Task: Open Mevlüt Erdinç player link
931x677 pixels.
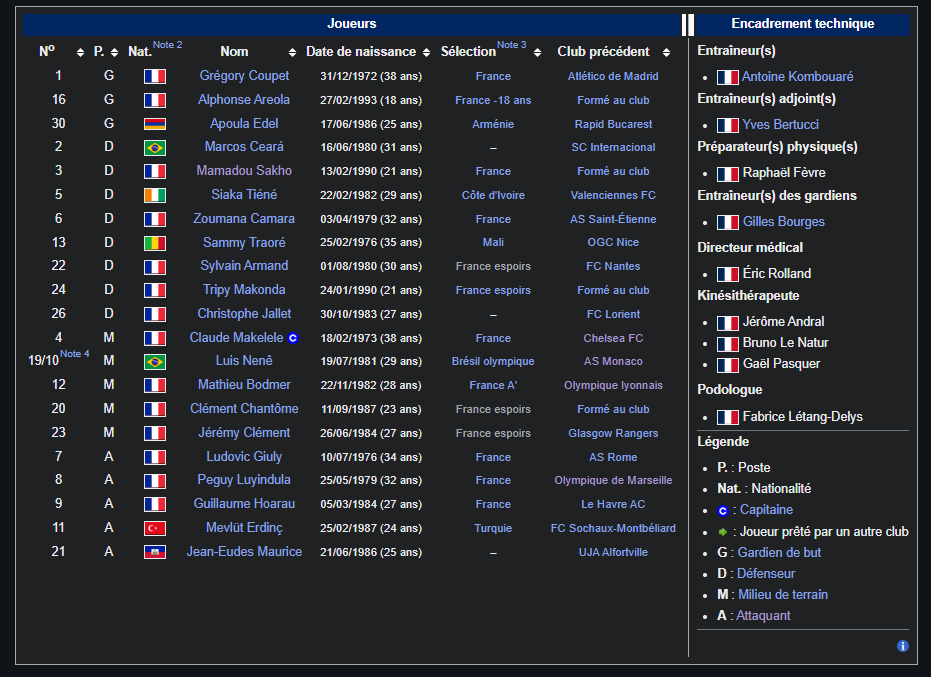Action: coord(244,528)
